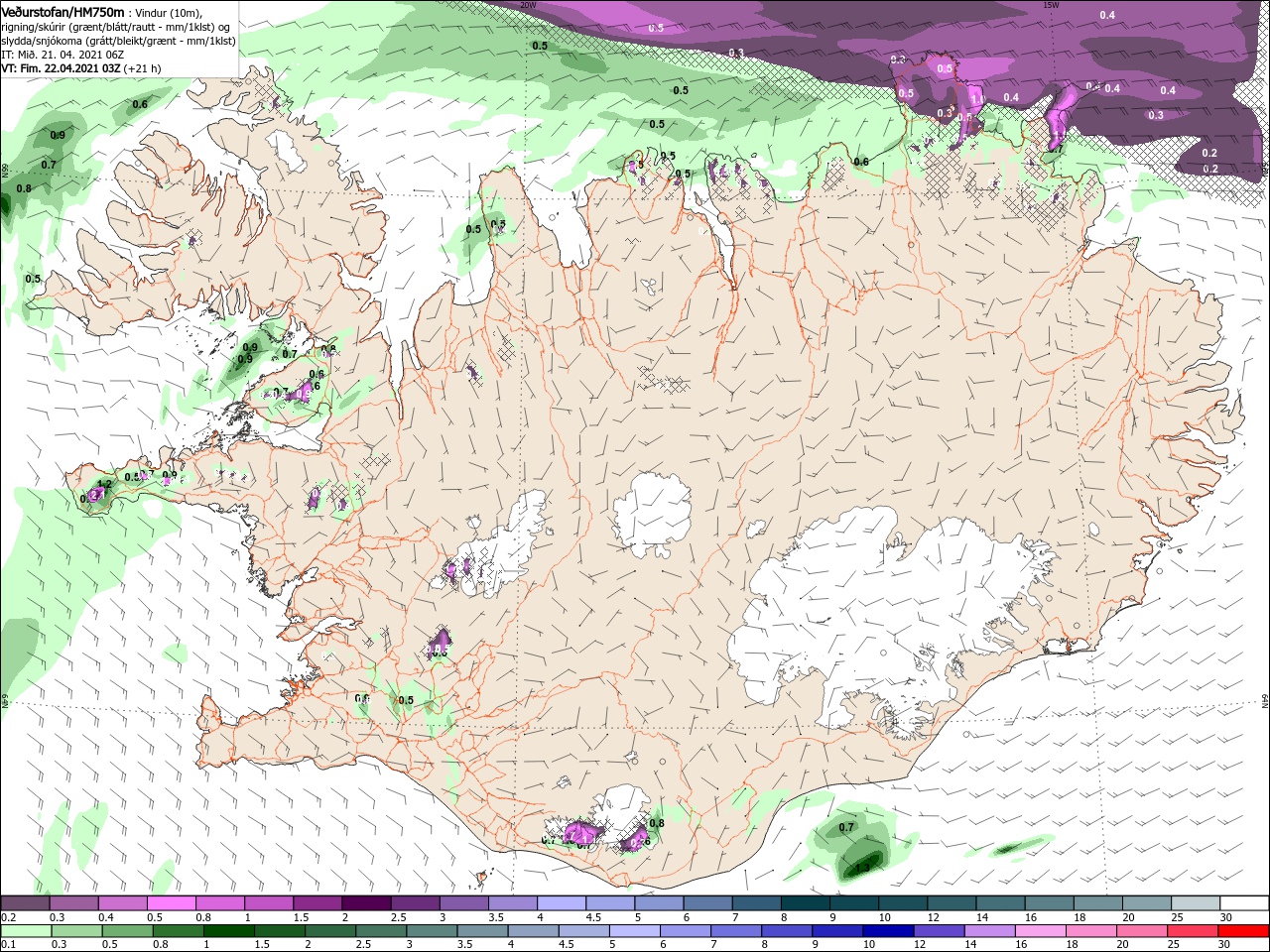
Task: Select the light green 0.1 swatch in lower legend row
Action: coord(26,931)
